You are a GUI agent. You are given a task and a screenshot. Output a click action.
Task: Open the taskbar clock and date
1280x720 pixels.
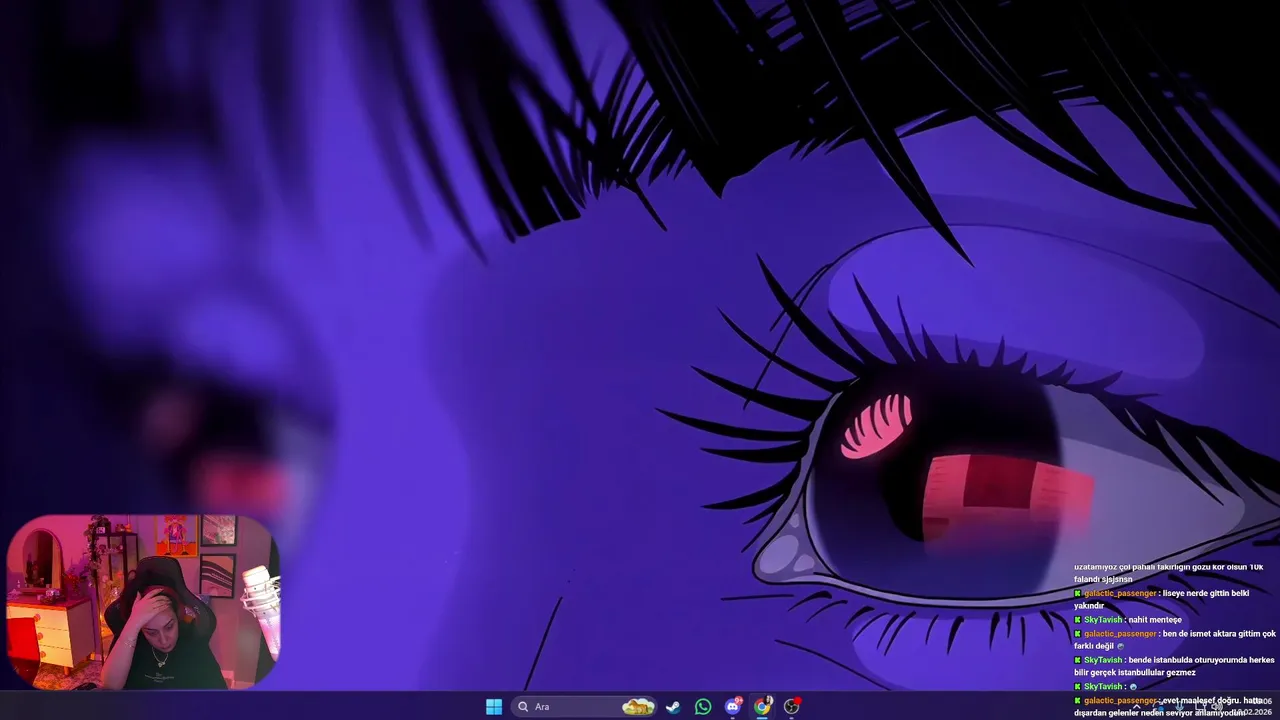[x=1252, y=707]
